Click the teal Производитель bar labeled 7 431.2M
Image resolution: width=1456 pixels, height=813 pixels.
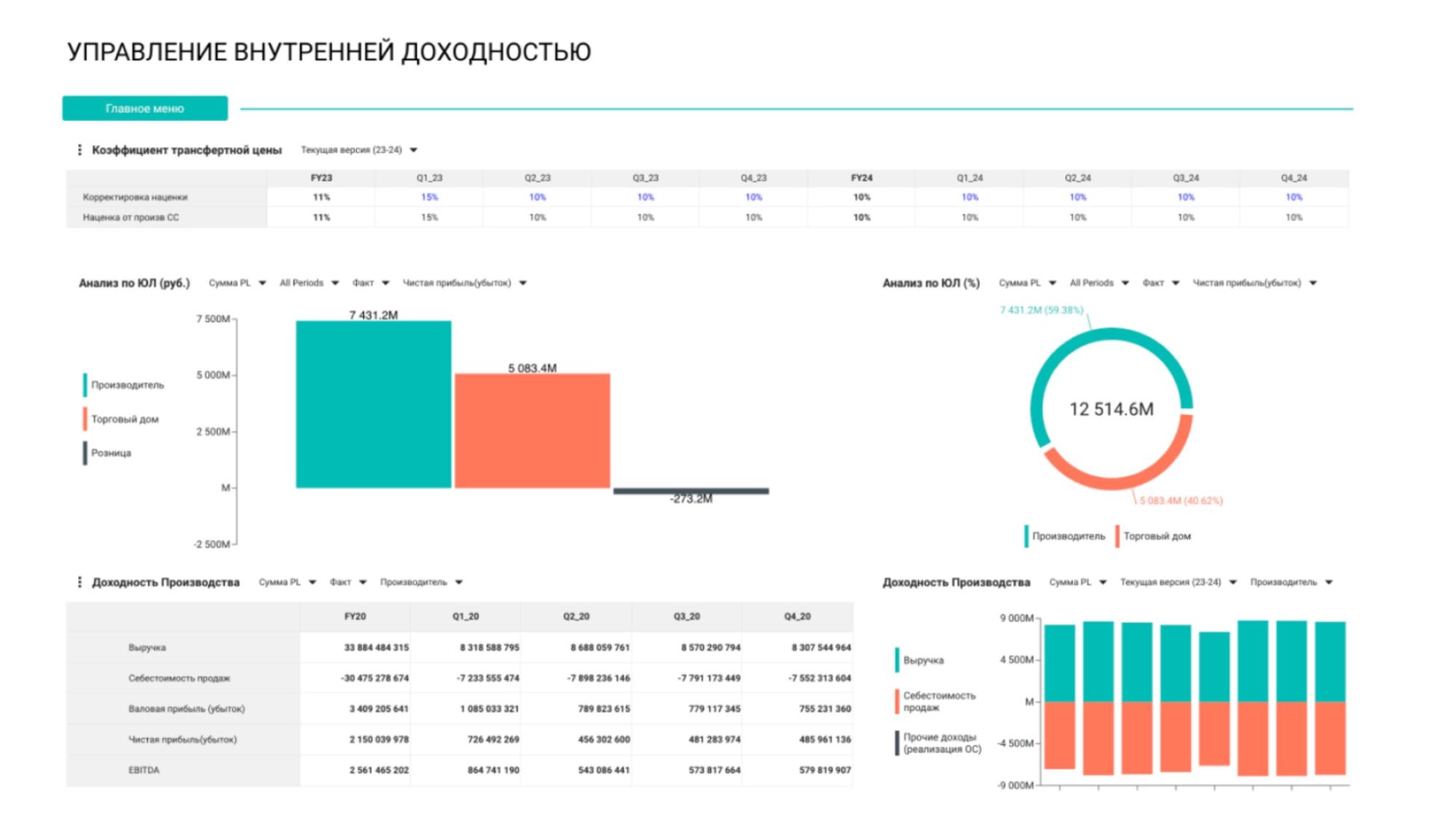[374, 404]
